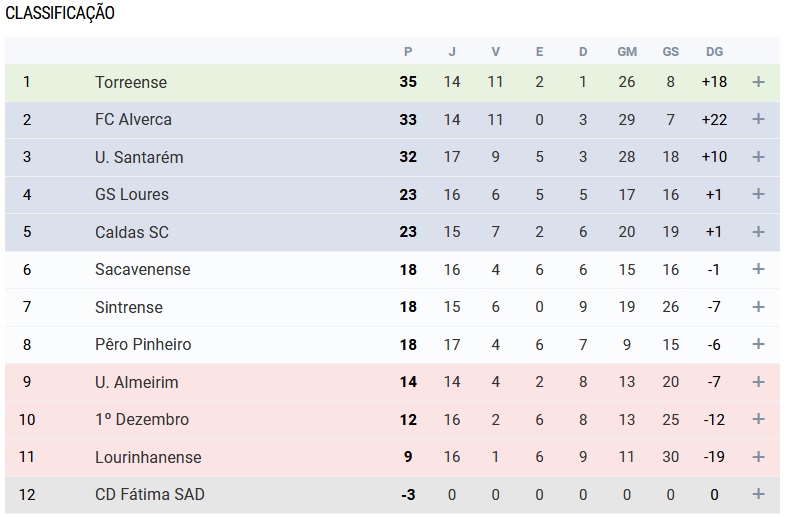Expand the Torreense row plus icon
The image size is (787, 517).
[x=758, y=82]
